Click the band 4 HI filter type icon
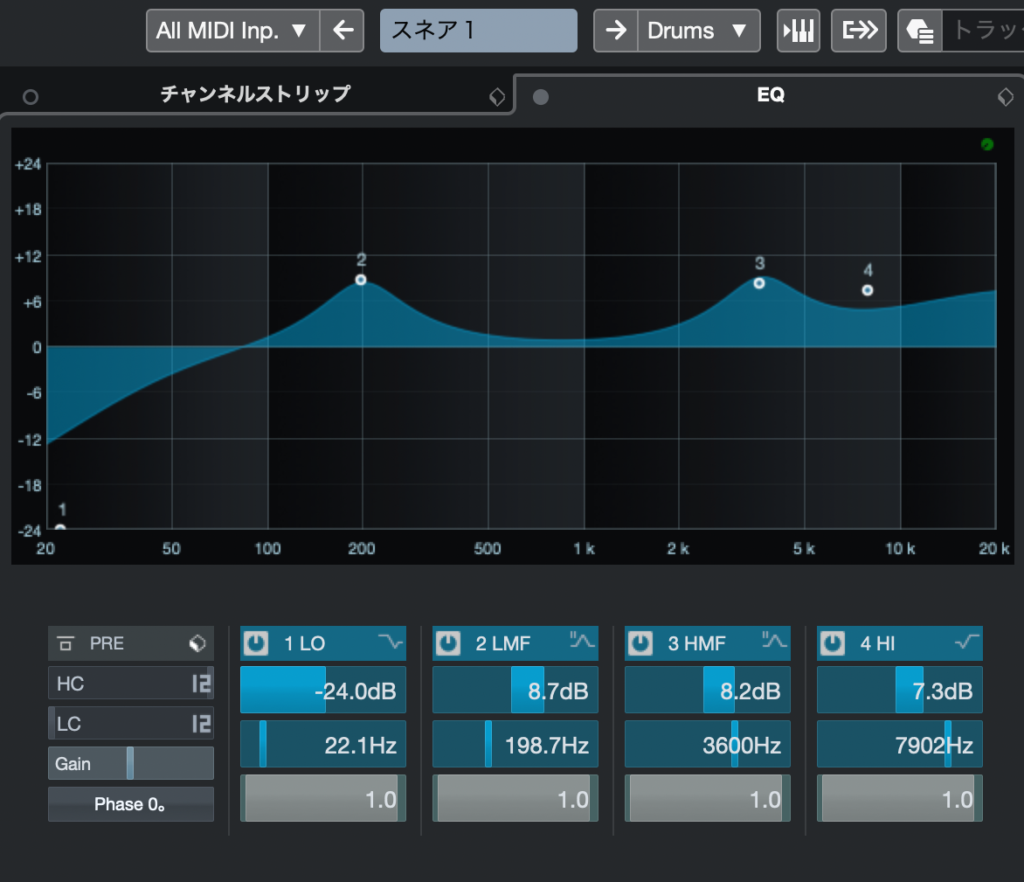Image resolution: width=1024 pixels, height=882 pixels. tap(966, 643)
